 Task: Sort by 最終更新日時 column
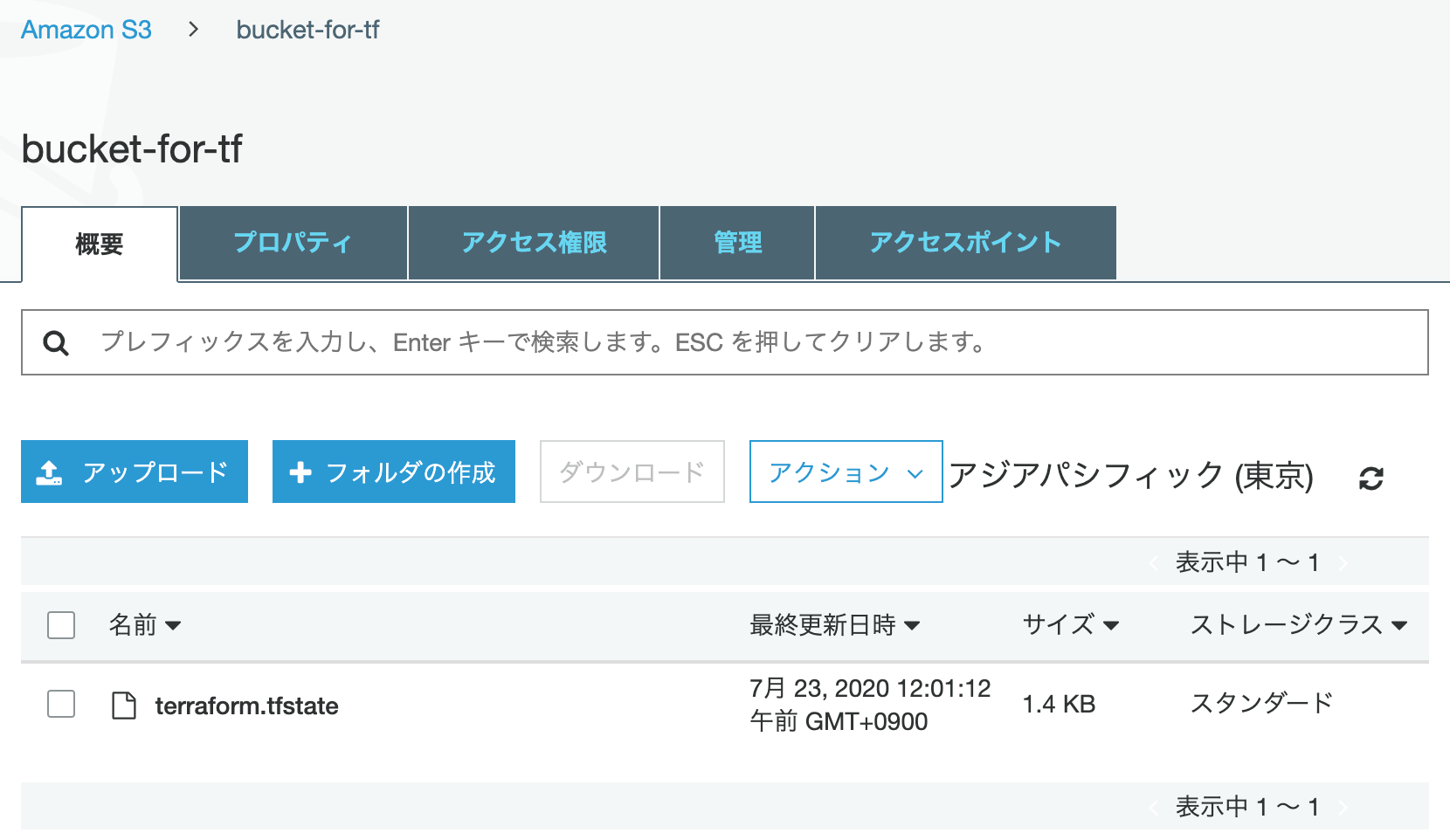[x=834, y=625]
